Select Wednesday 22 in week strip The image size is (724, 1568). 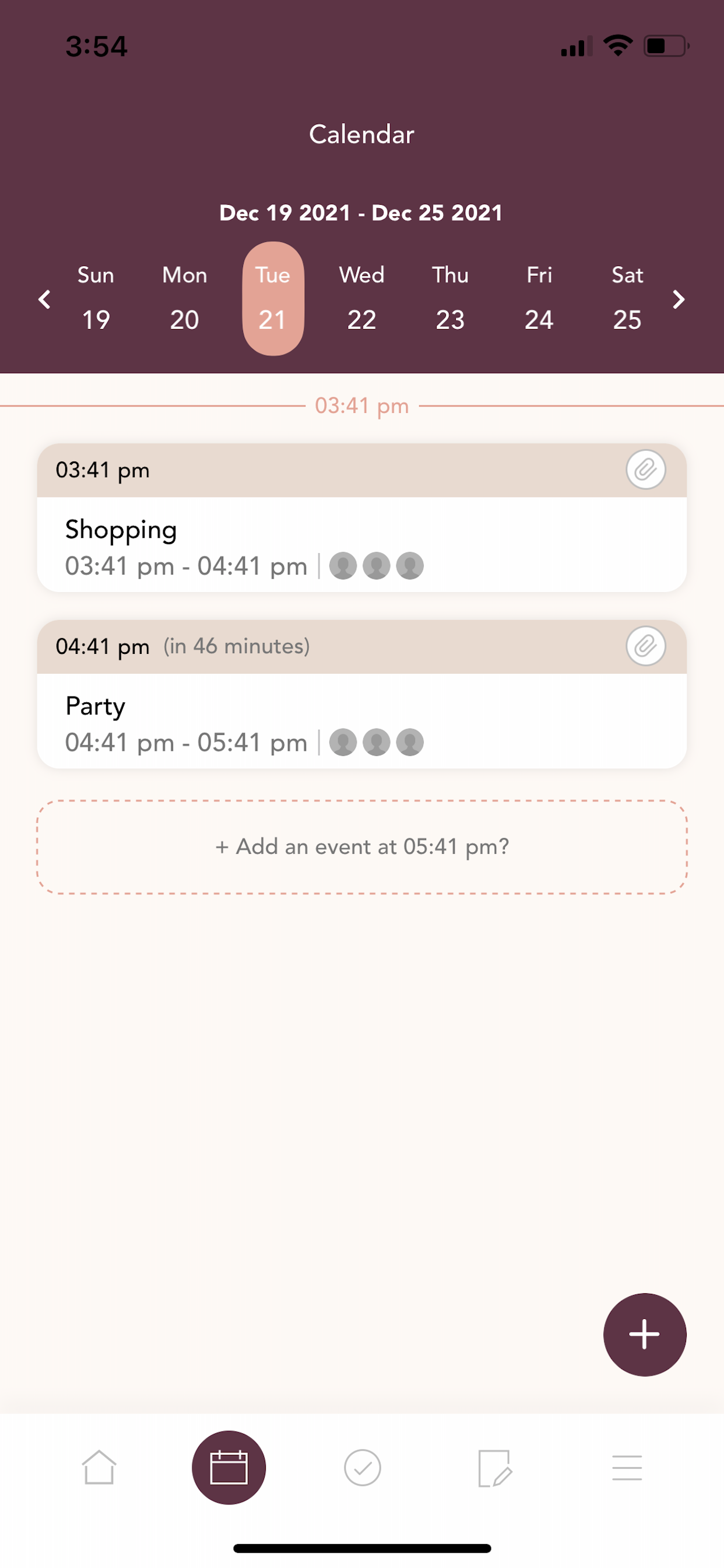(361, 298)
